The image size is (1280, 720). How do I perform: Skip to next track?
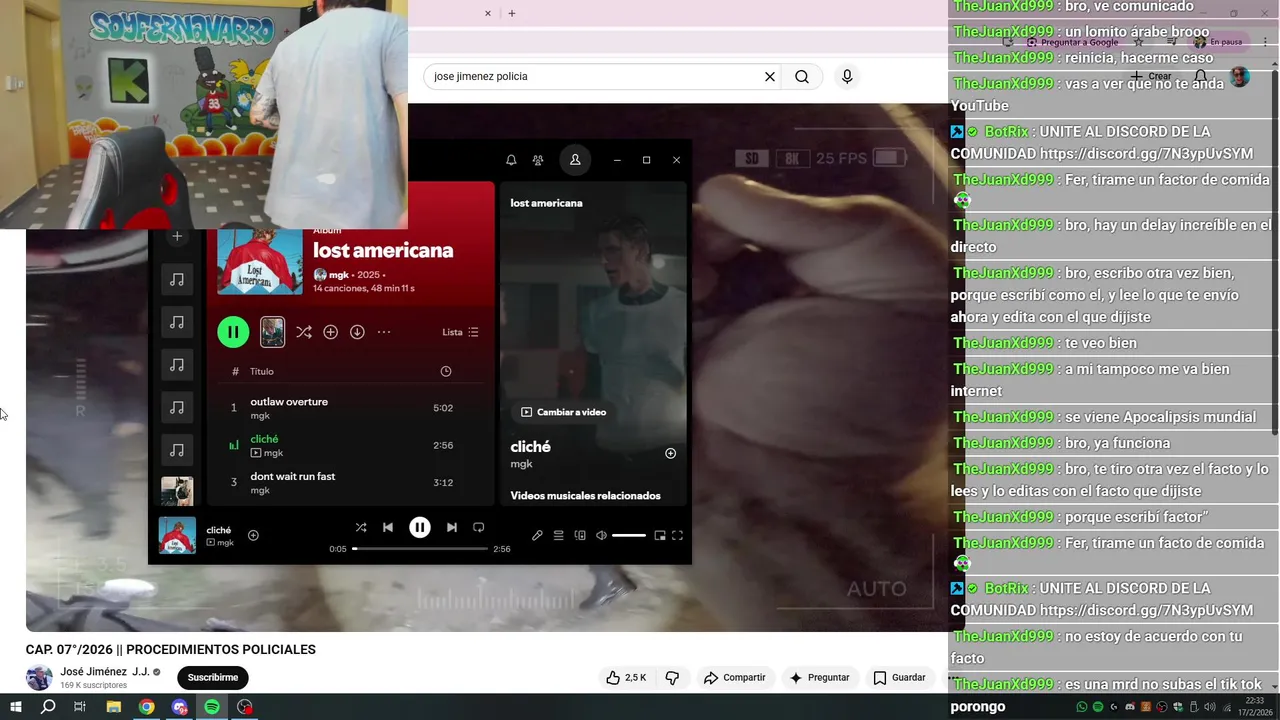452,528
